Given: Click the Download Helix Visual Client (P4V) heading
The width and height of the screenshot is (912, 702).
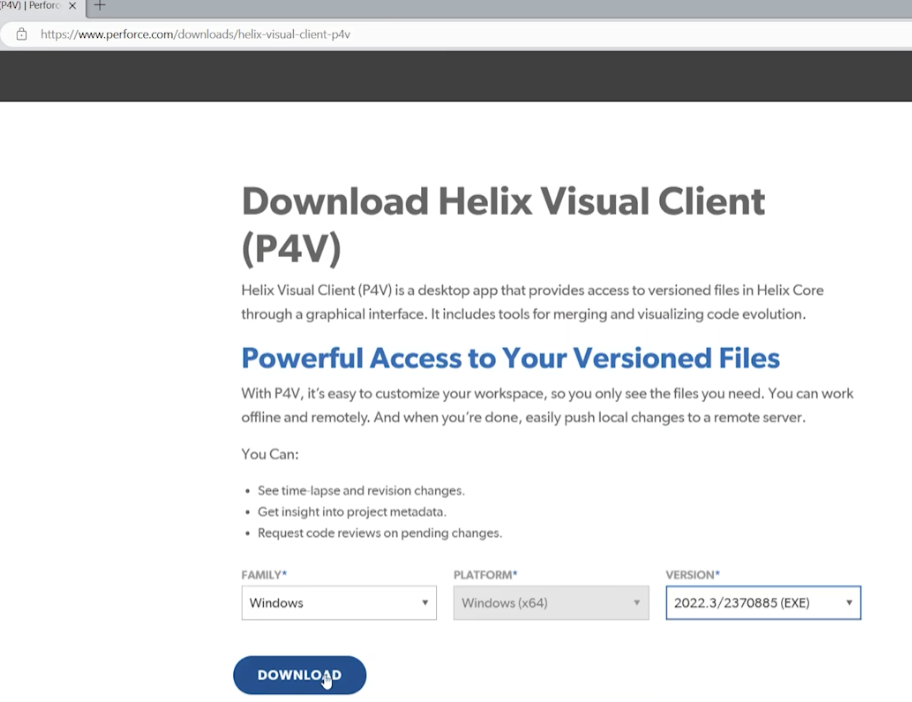Looking at the screenshot, I should 503,225.
